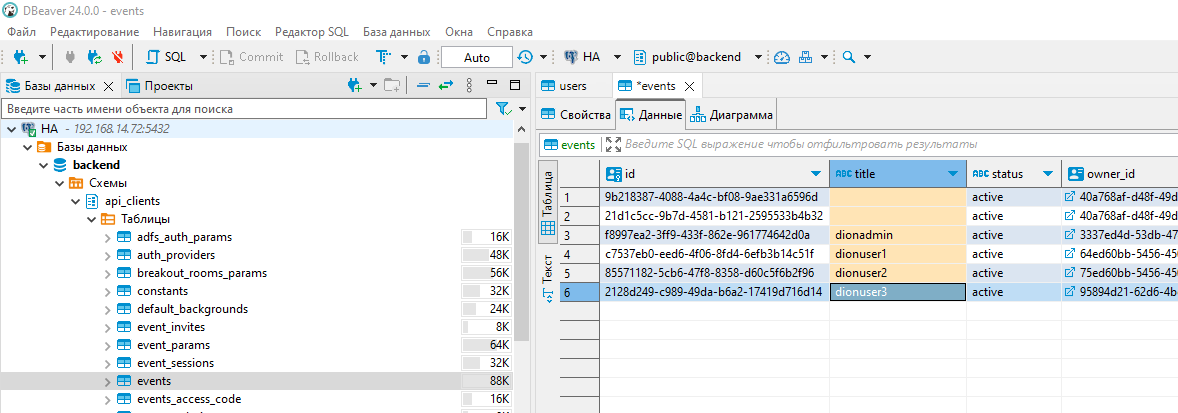Expand the events table node in tree
Viewport: 1178px width, 413px height.
coord(107,381)
